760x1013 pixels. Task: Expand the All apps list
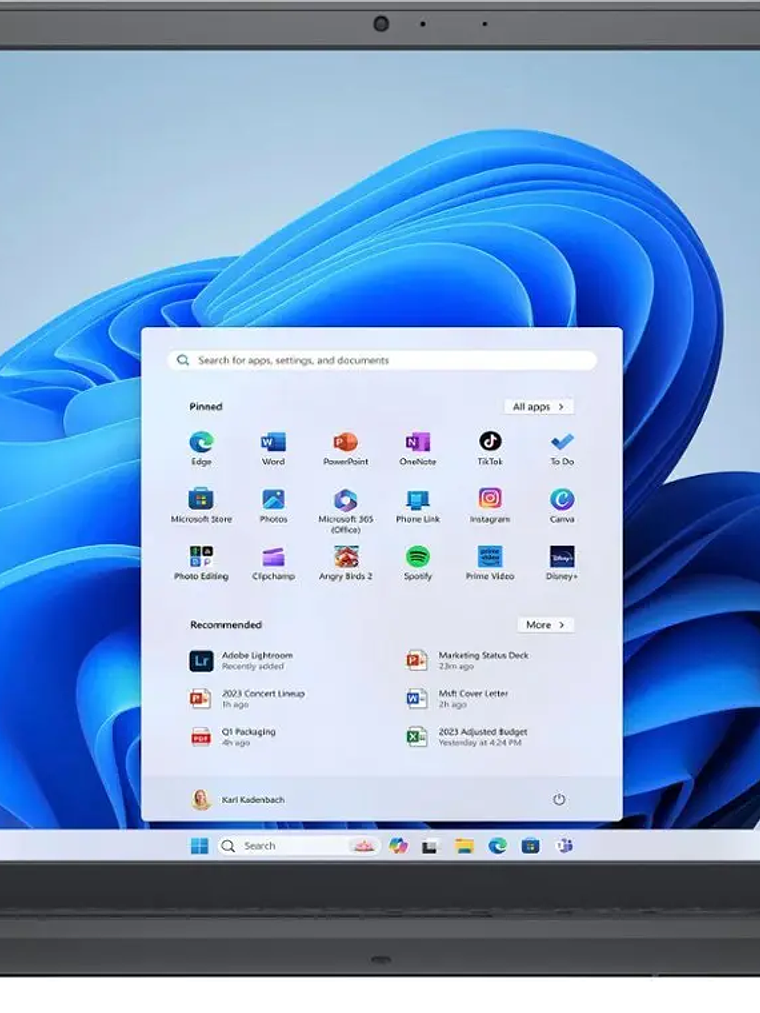coord(538,407)
